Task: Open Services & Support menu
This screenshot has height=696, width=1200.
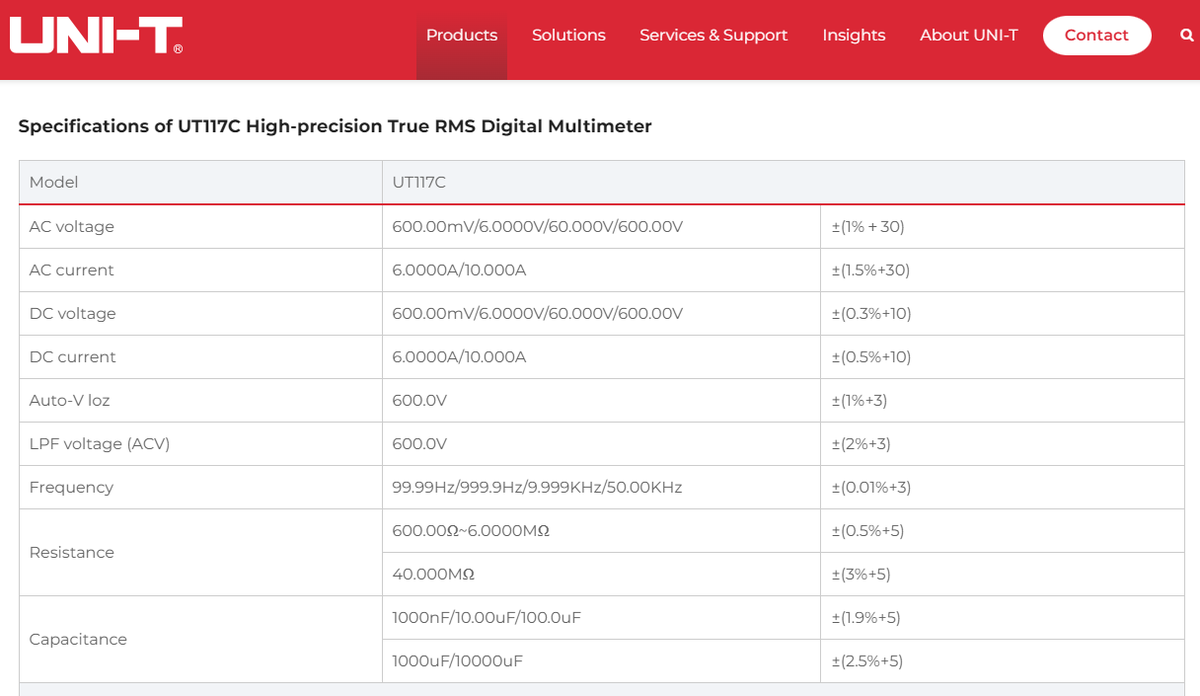Action: (x=714, y=35)
